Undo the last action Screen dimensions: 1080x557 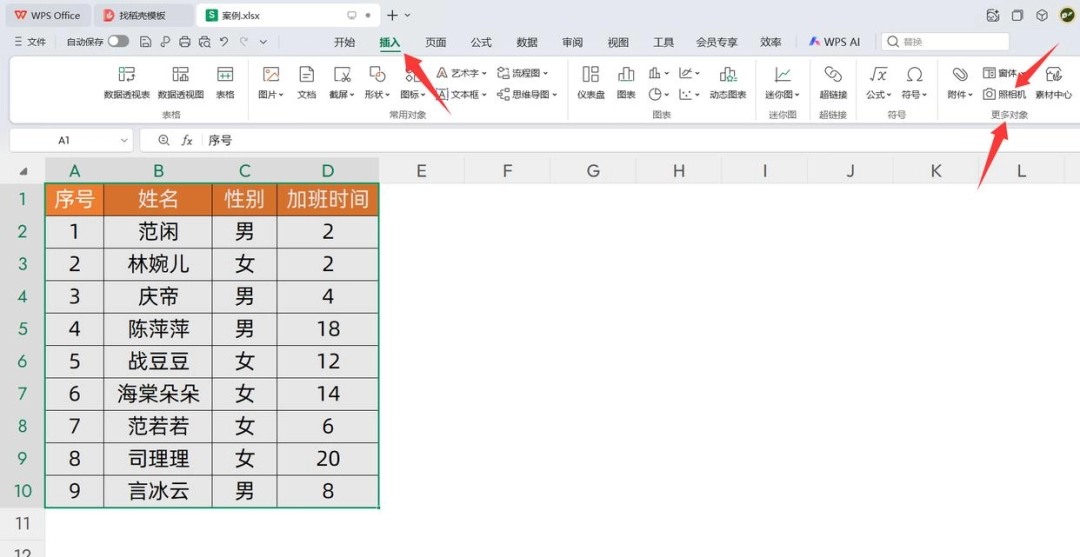(224, 42)
